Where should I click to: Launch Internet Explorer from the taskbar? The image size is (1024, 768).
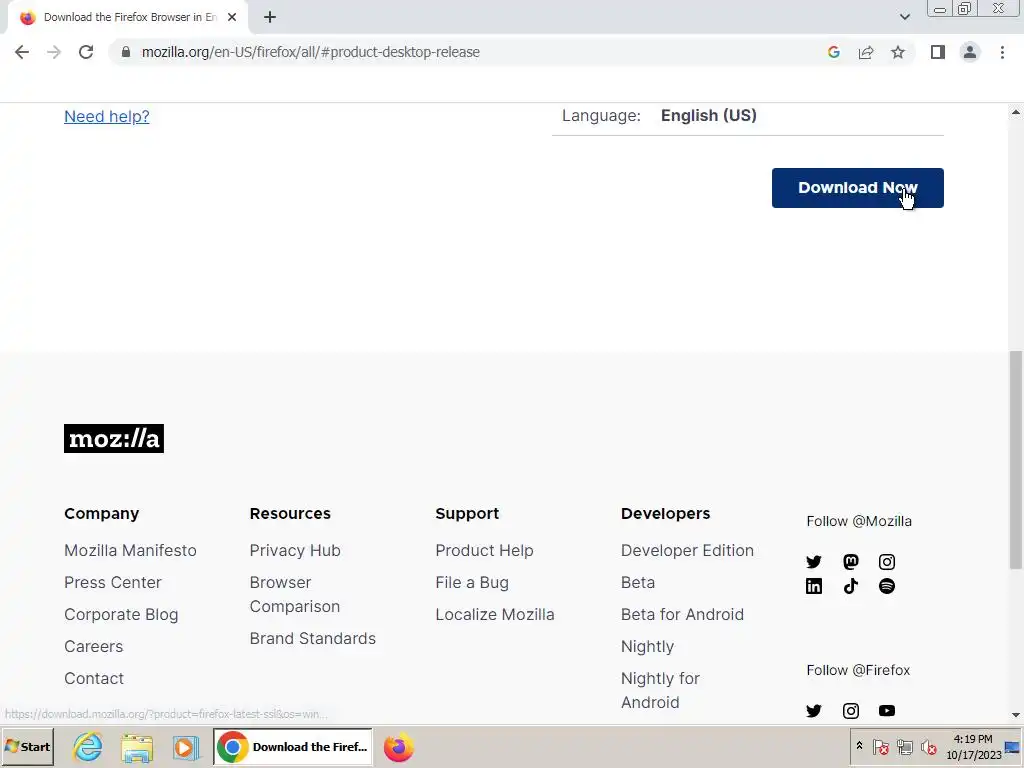point(88,746)
